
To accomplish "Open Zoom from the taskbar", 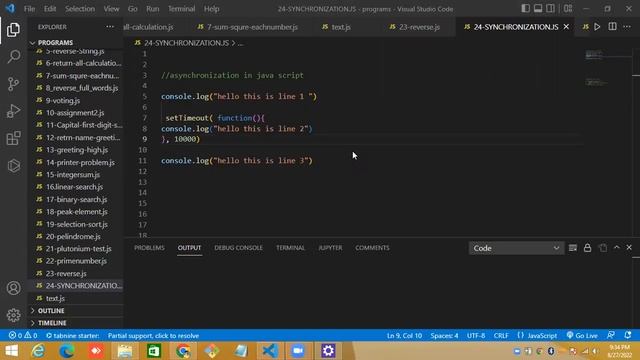I will tap(298, 351).
